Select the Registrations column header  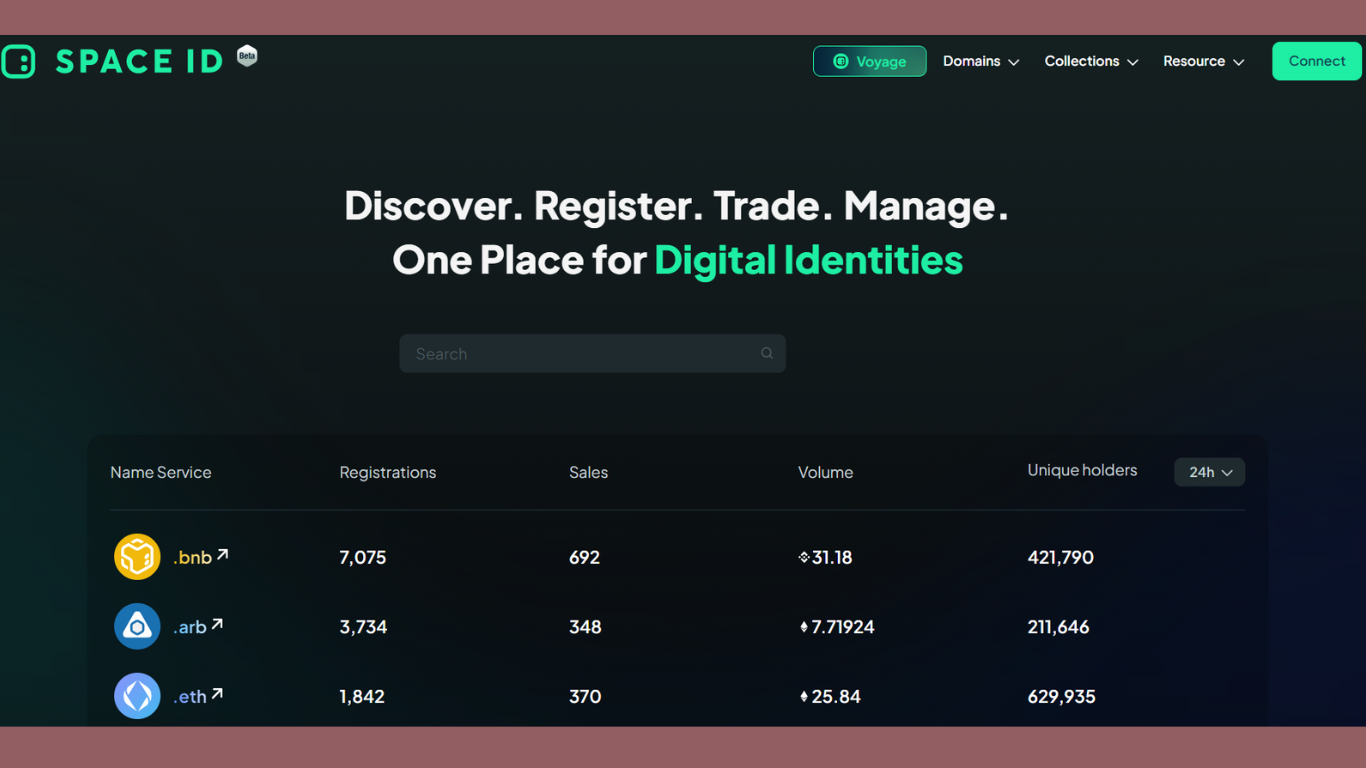click(x=388, y=472)
